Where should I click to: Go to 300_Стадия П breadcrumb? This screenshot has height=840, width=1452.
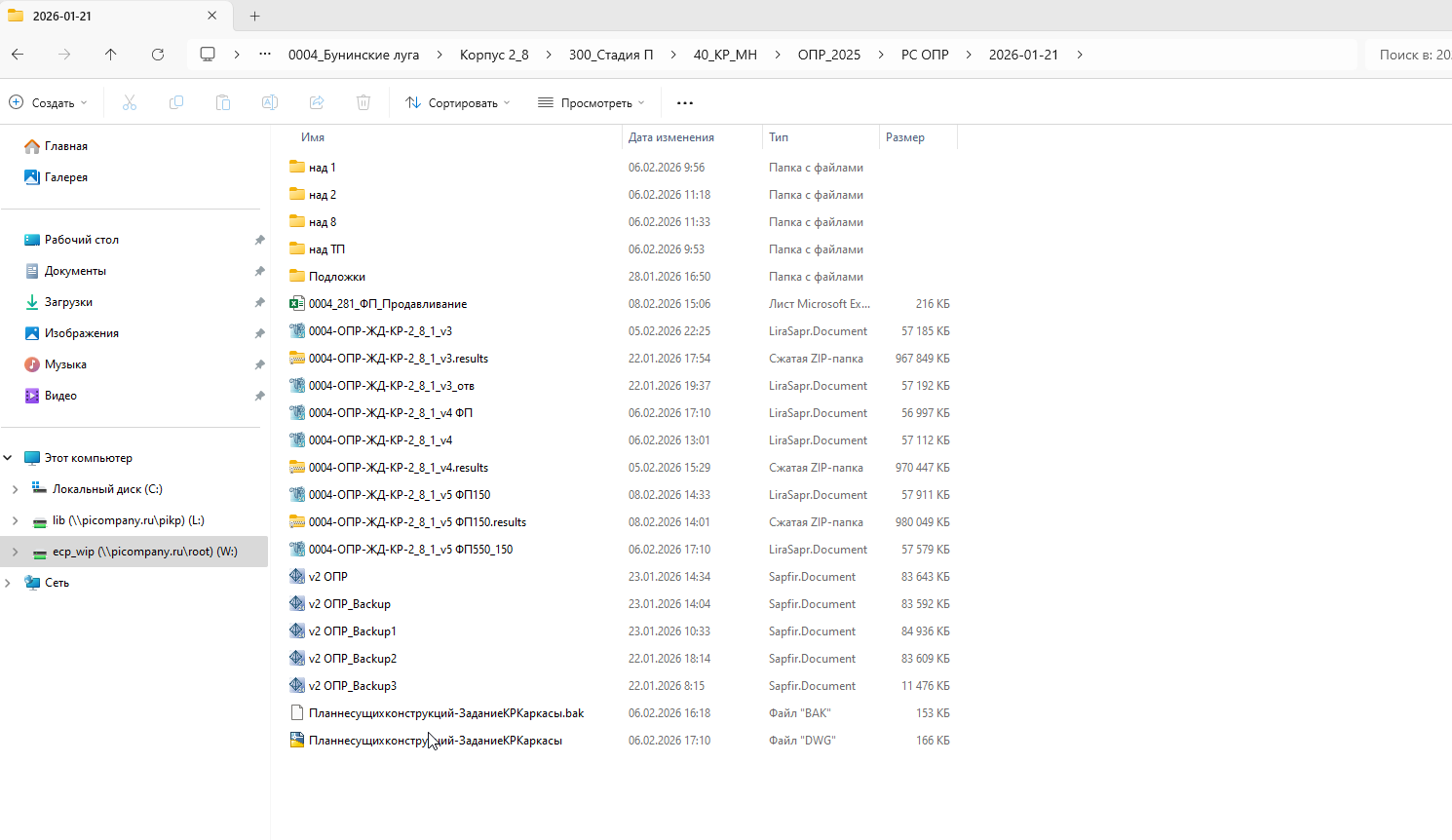(x=611, y=55)
